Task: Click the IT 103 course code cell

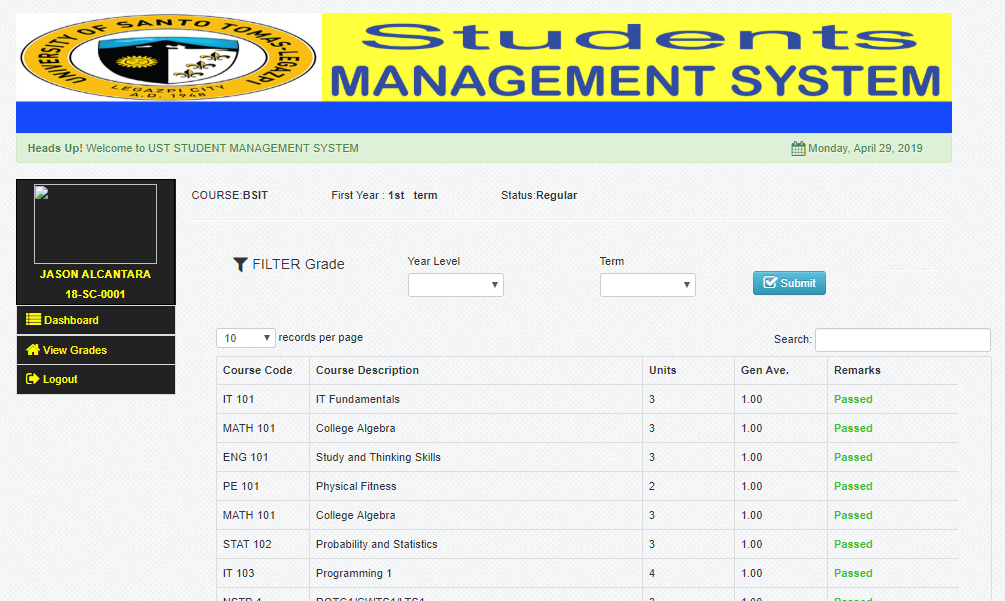Action: pos(263,573)
